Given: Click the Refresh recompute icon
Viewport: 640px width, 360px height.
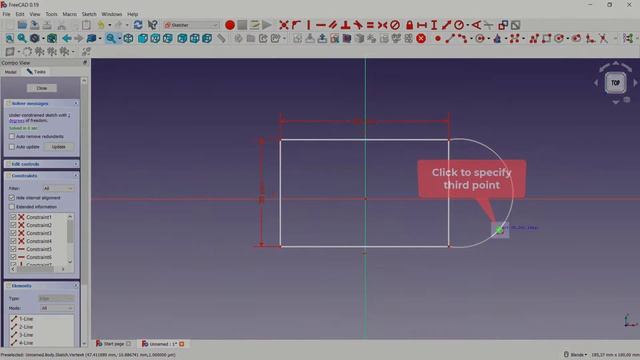Looking at the screenshot, I should click(138, 25).
